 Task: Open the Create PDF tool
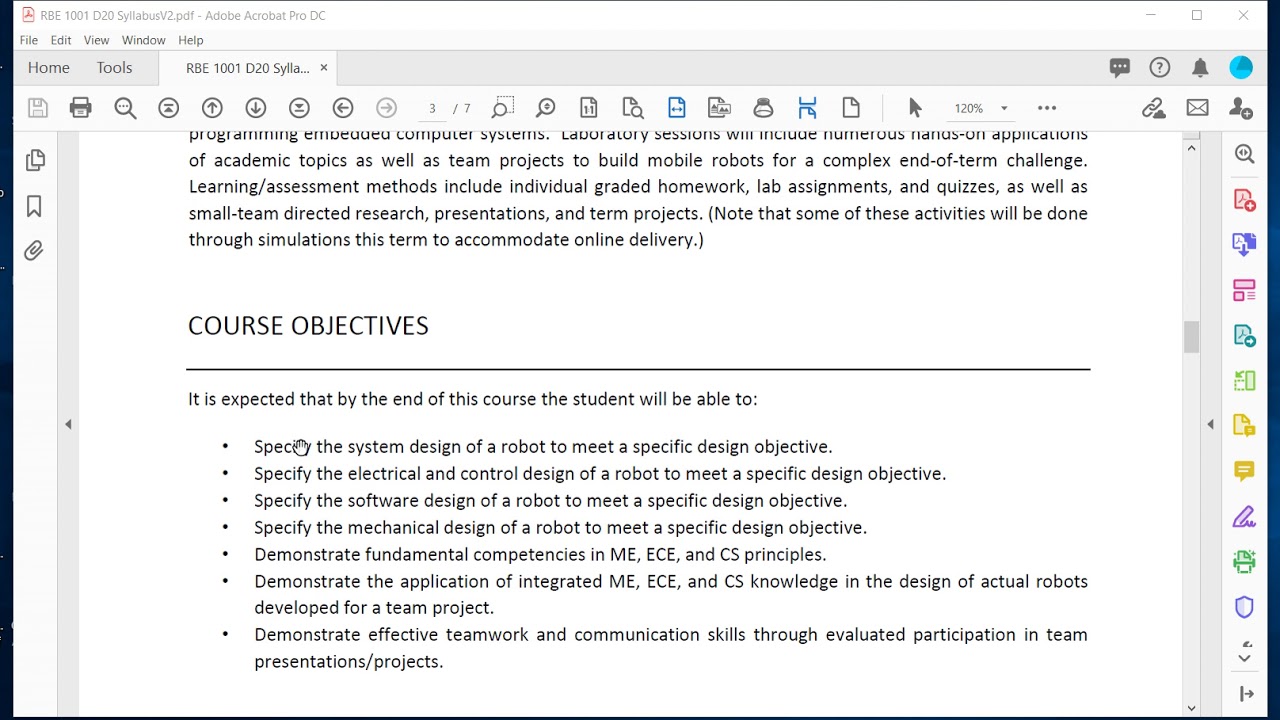coord(1244,199)
